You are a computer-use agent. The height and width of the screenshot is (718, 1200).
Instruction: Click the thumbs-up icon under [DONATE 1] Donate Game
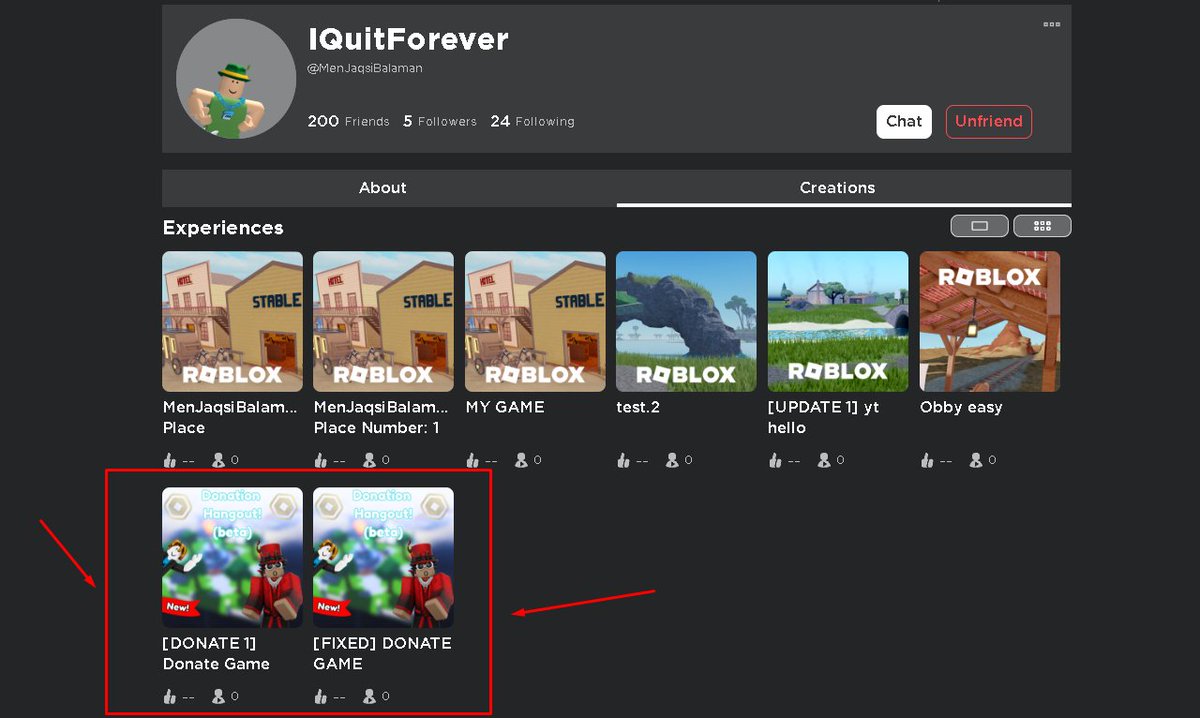[x=169, y=696]
